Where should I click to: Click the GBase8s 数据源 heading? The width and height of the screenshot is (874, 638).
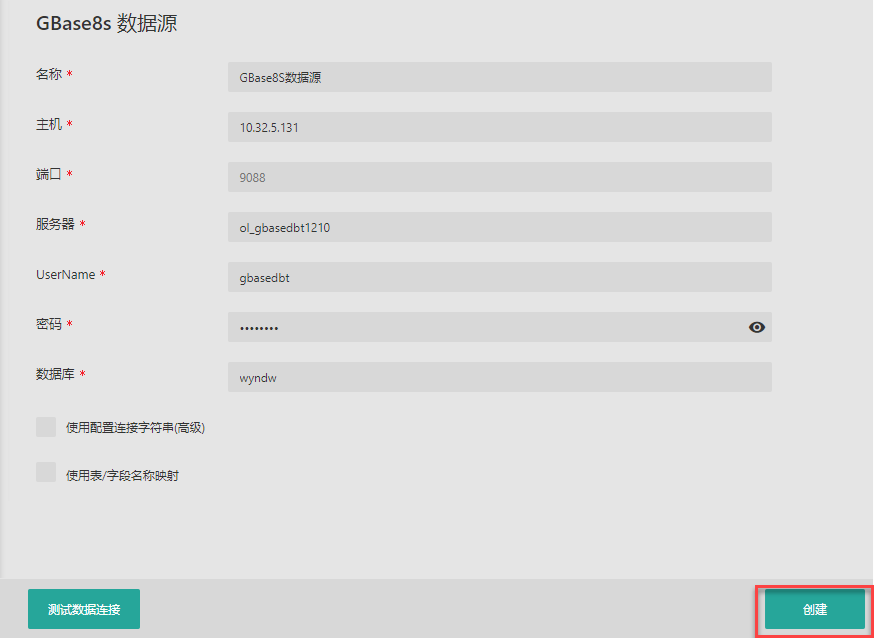pos(106,25)
